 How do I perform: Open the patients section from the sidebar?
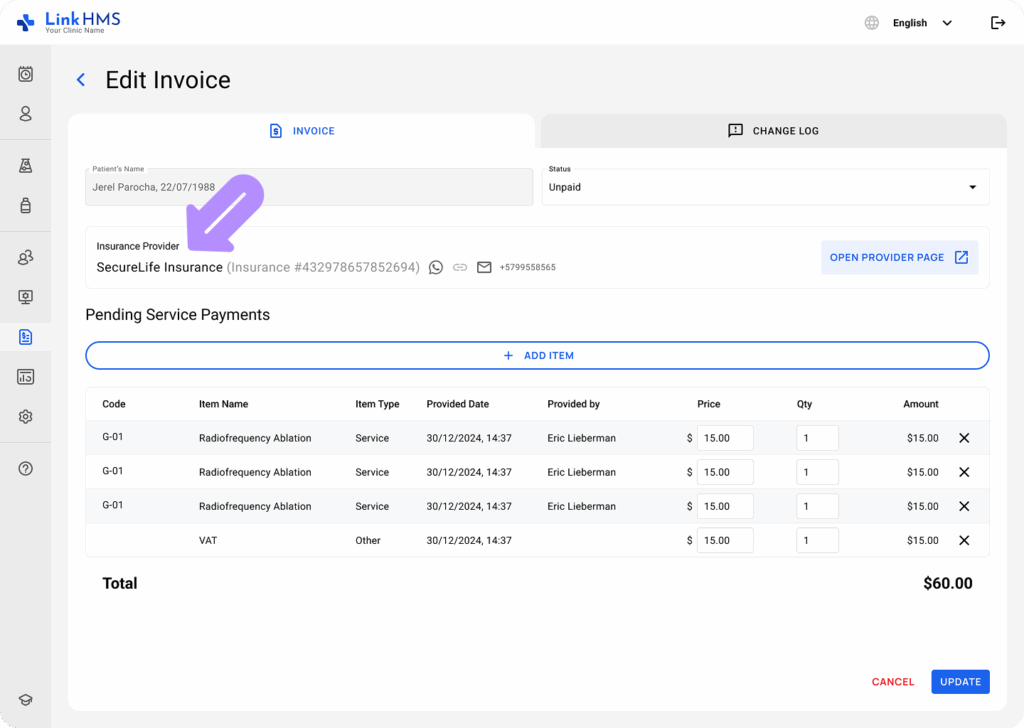(x=25, y=114)
